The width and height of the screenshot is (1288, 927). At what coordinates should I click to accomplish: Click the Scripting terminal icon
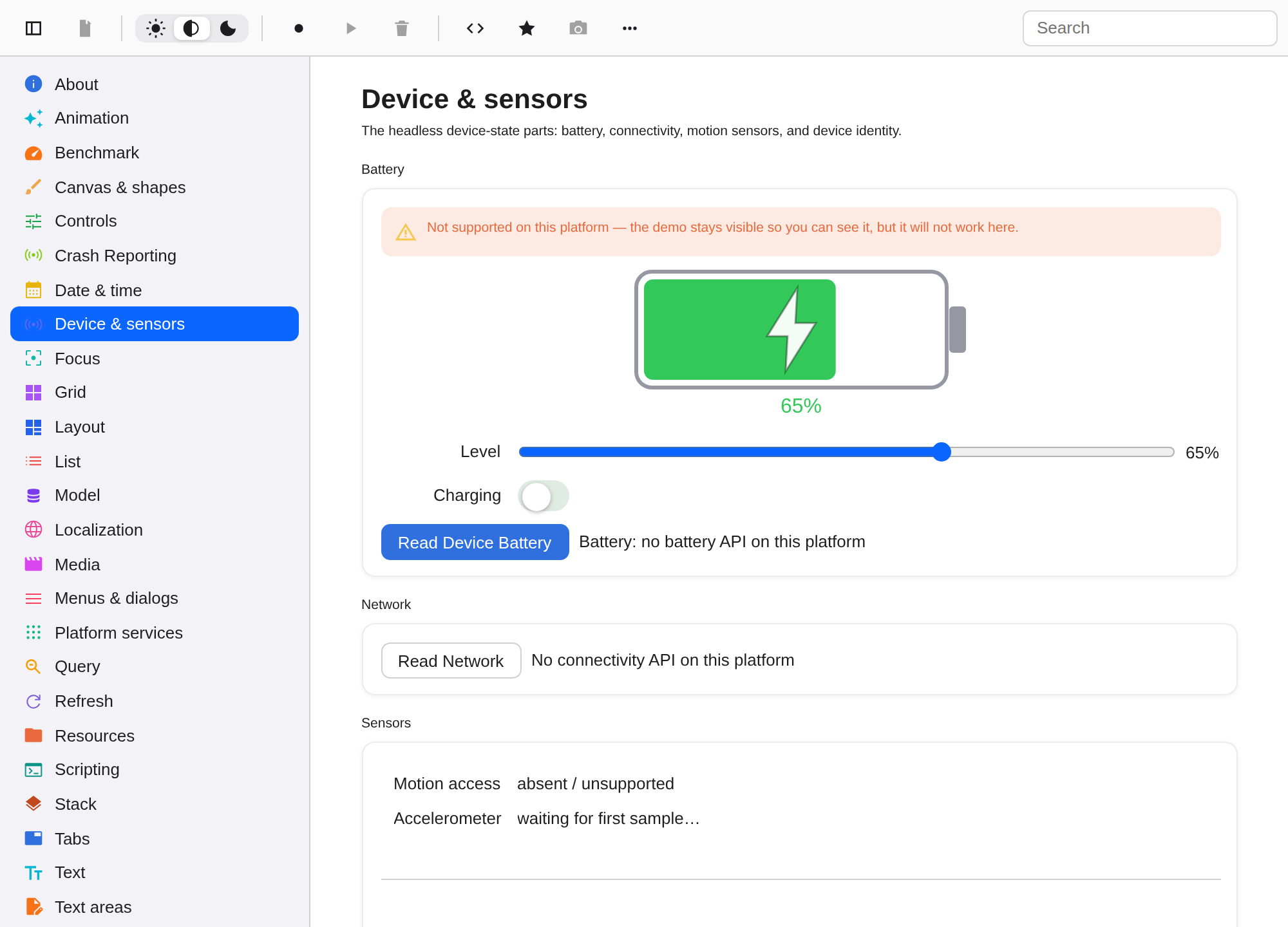click(x=33, y=770)
